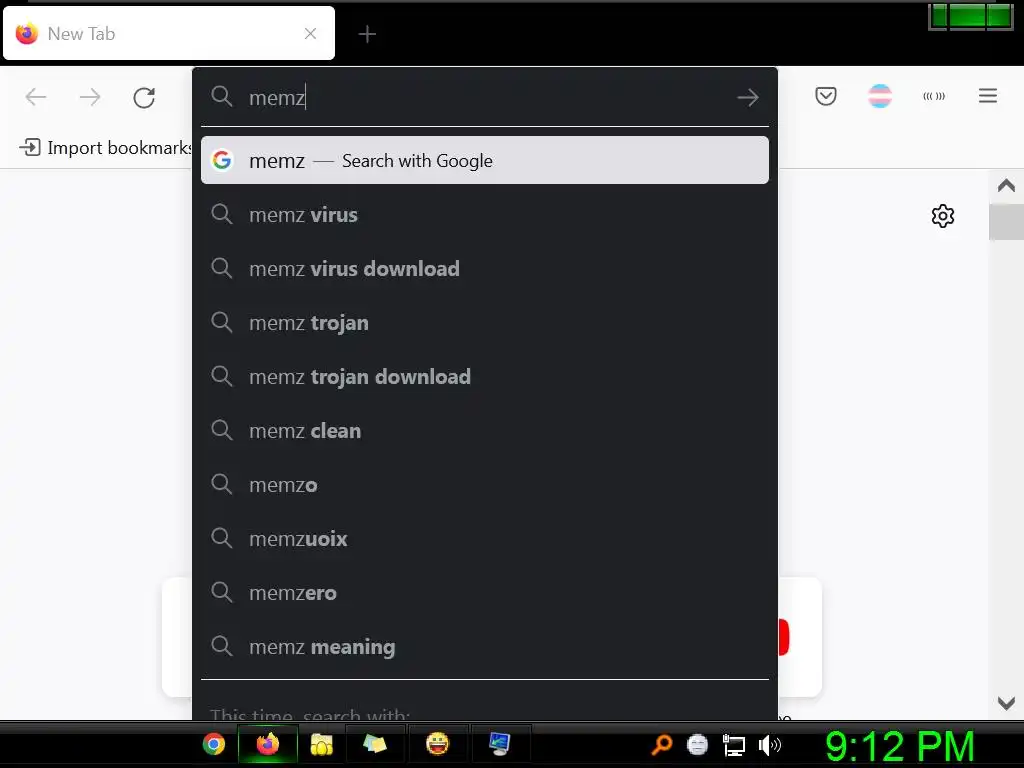Click the scrollbar up arrow
1024x768 pixels.
coord(1006,185)
